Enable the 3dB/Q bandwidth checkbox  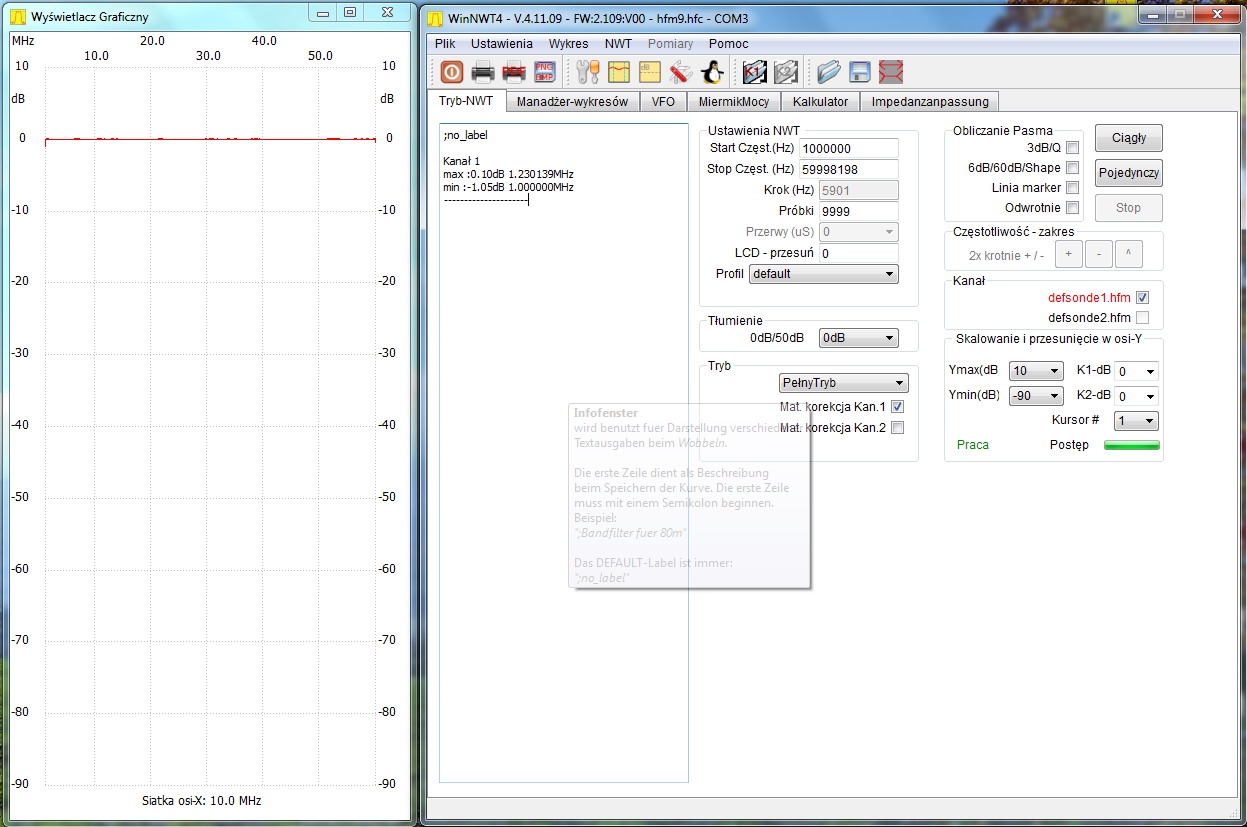click(x=1072, y=148)
